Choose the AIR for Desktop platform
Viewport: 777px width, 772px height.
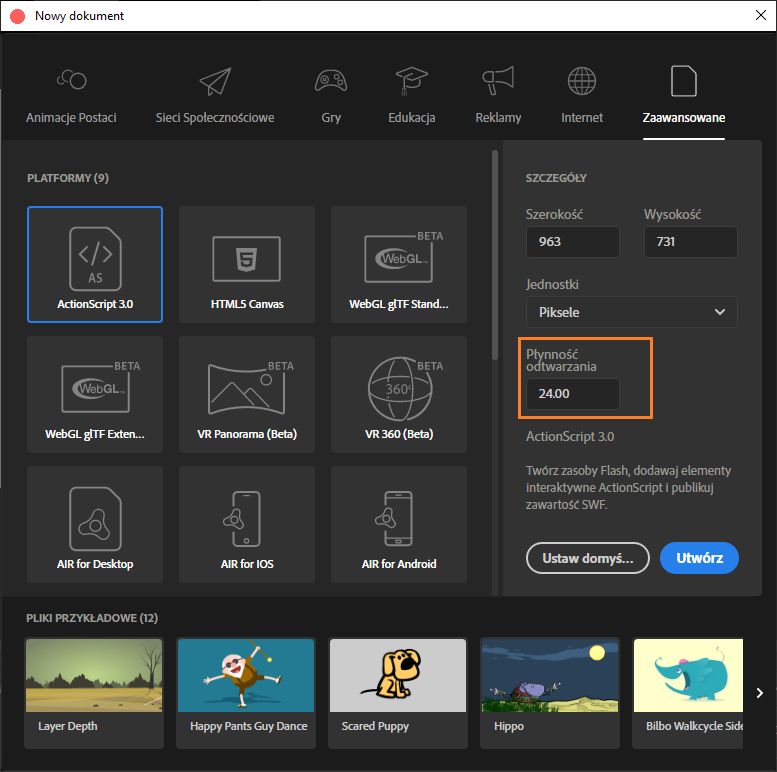point(95,524)
